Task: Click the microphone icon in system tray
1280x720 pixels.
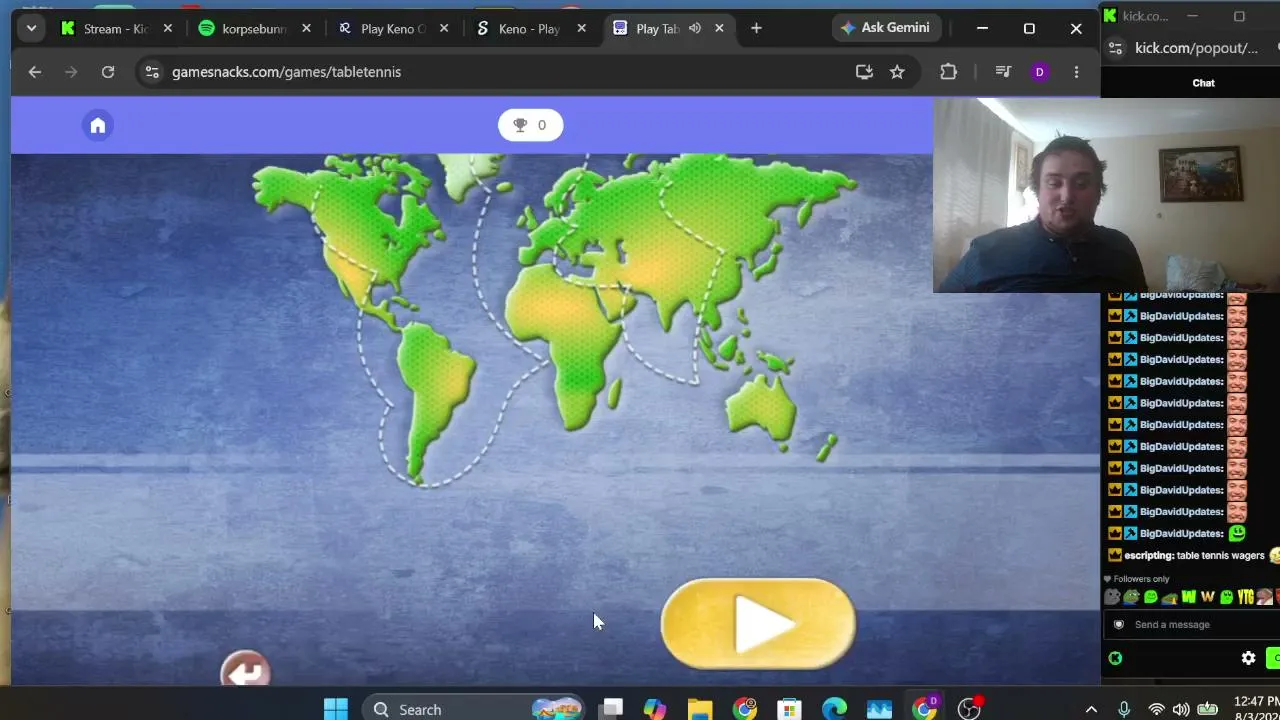Action: point(1124,709)
